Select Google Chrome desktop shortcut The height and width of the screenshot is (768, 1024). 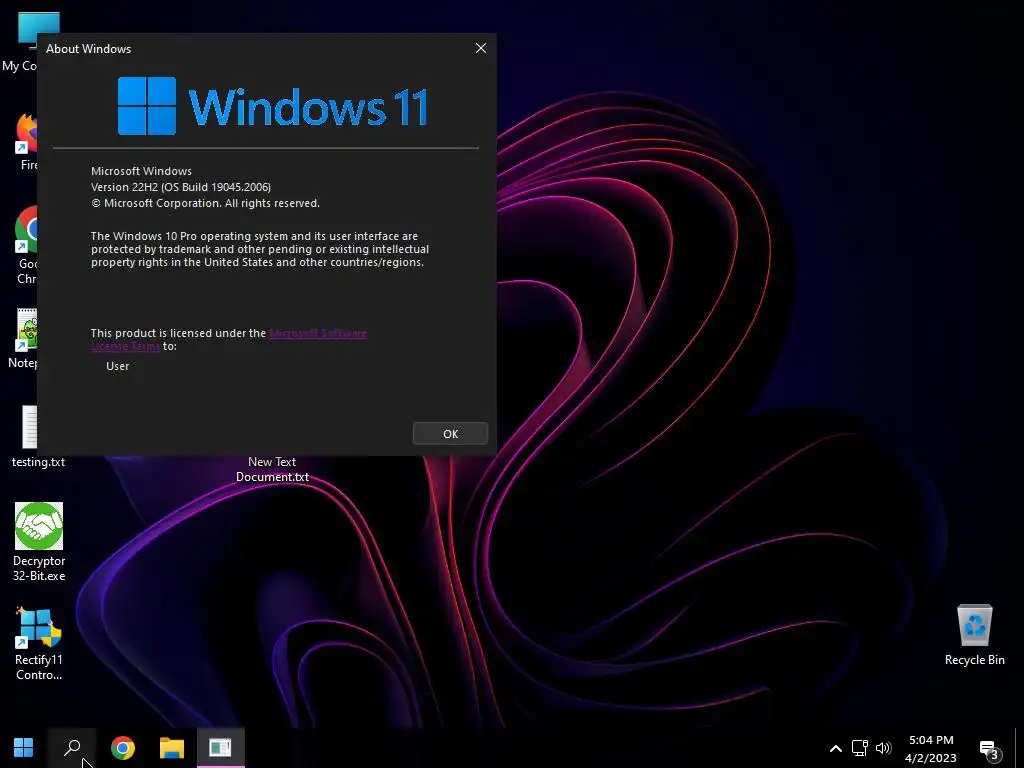click(26, 246)
